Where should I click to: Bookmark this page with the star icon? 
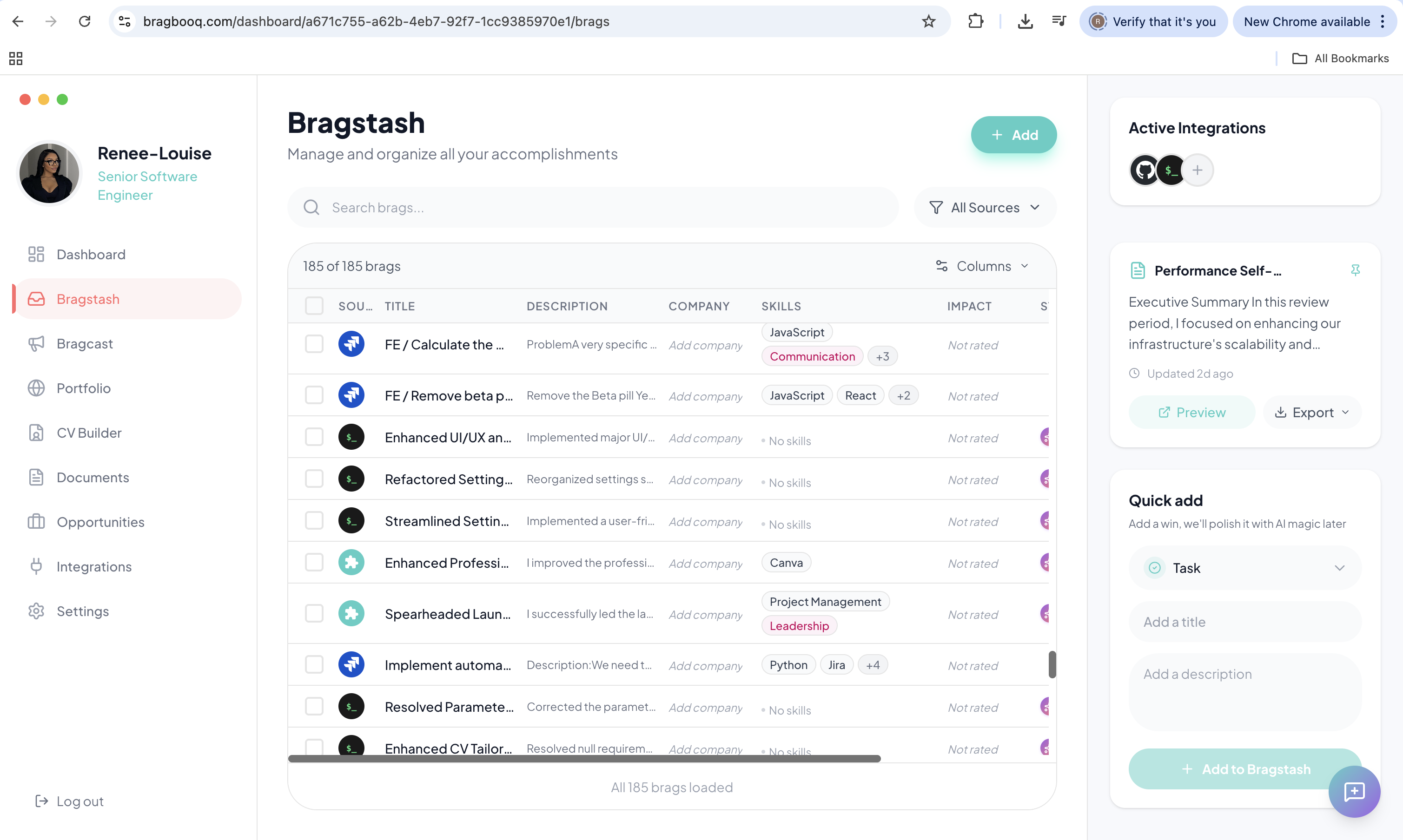click(928, 21)
